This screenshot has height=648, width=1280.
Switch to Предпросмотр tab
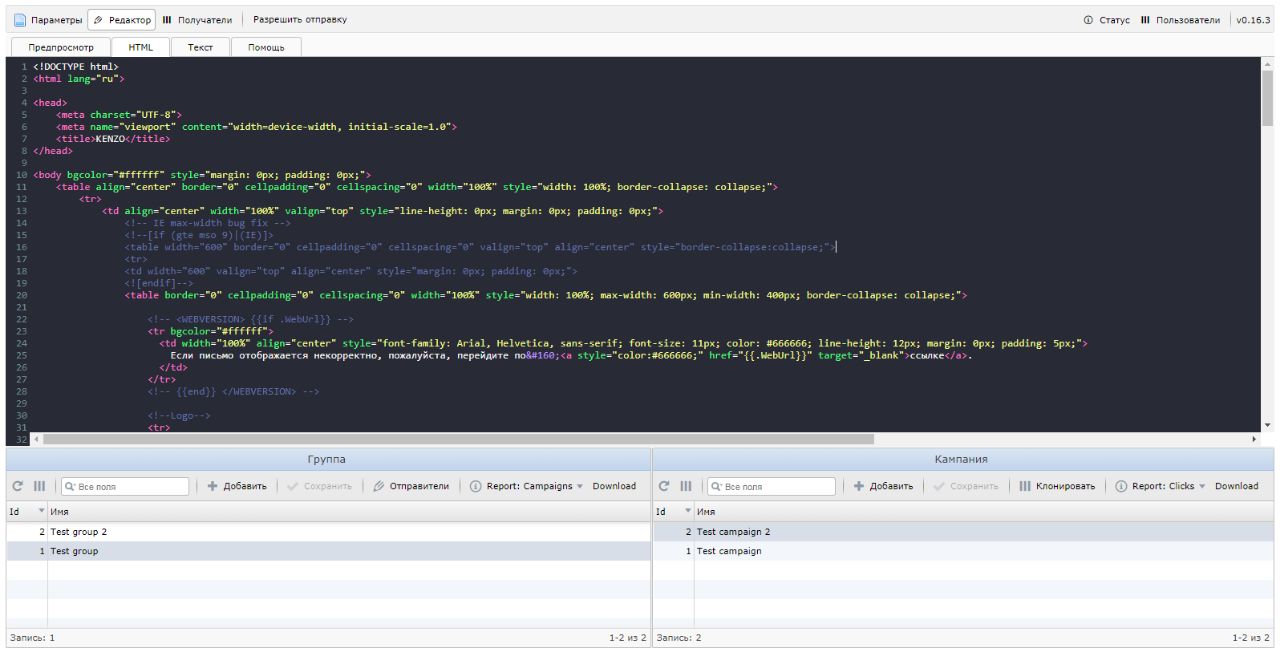[x=60, y=47]
